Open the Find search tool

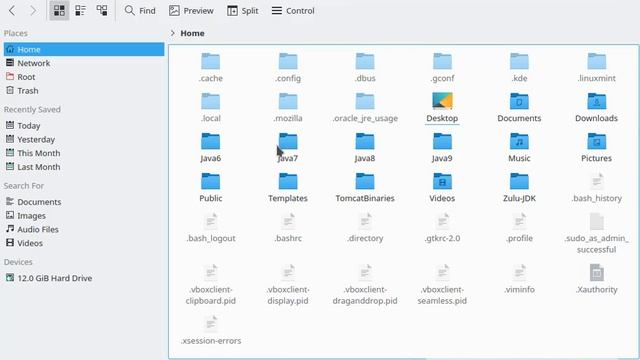coord(140,11)
